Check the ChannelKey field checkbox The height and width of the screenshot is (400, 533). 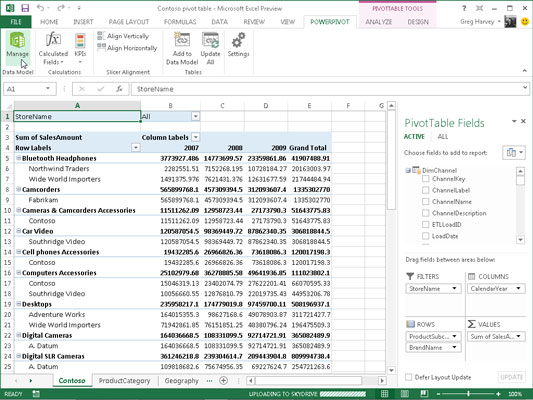pos(426,179)
